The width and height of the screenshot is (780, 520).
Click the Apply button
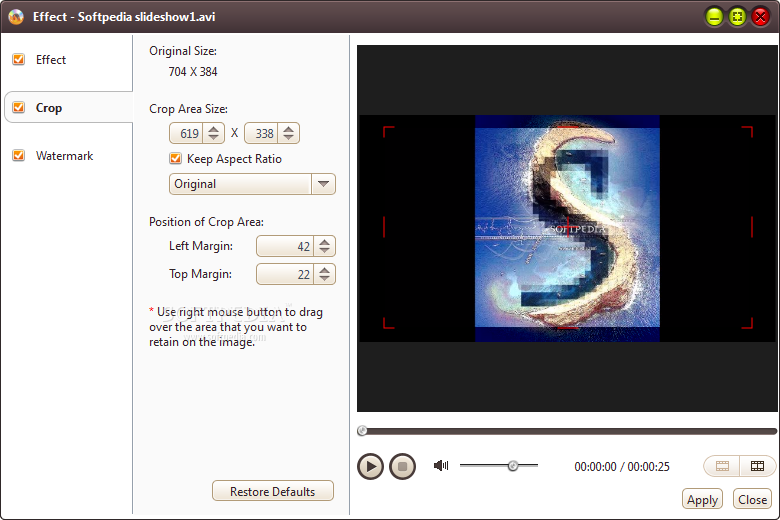702,500
